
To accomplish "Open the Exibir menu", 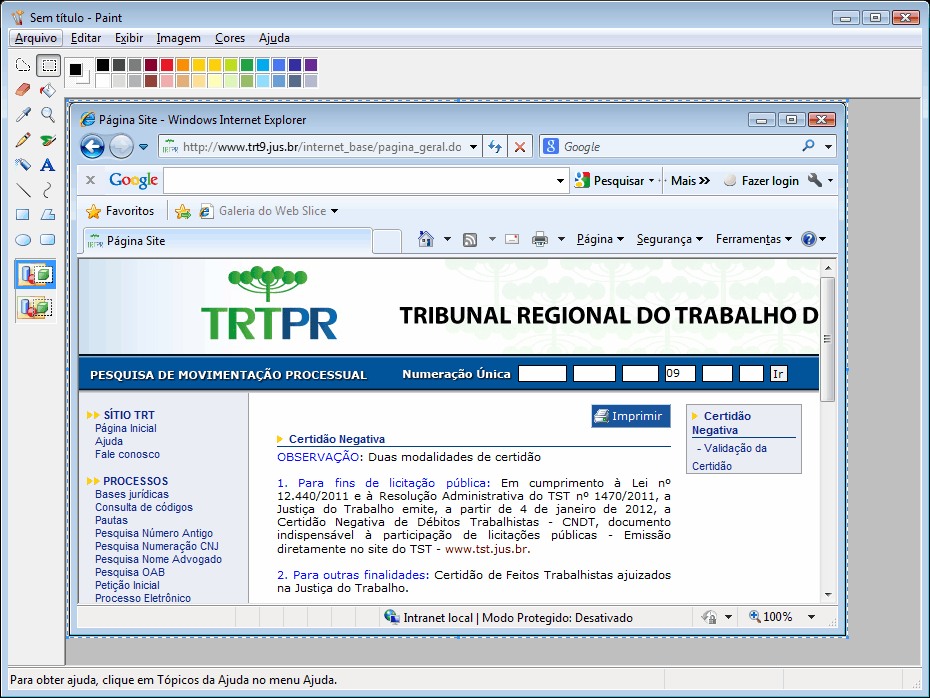I will point(129,38).
